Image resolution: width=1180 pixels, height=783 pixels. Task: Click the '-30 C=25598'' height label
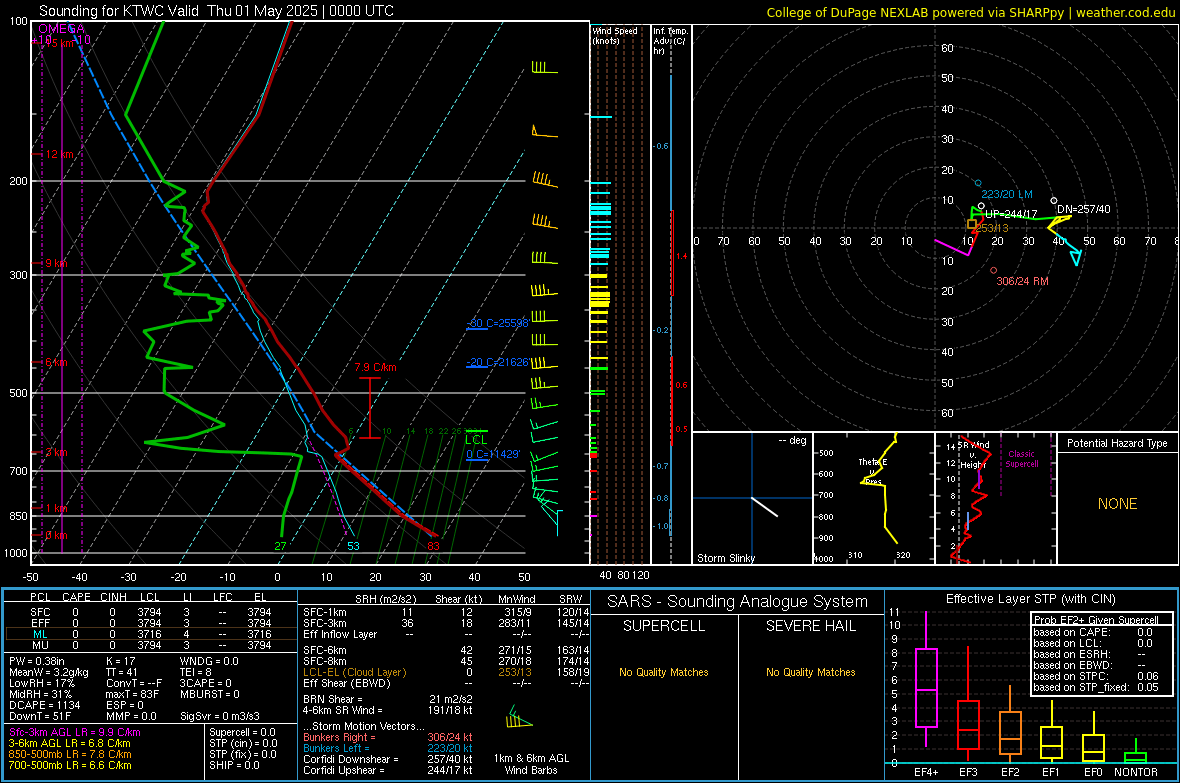498,323
